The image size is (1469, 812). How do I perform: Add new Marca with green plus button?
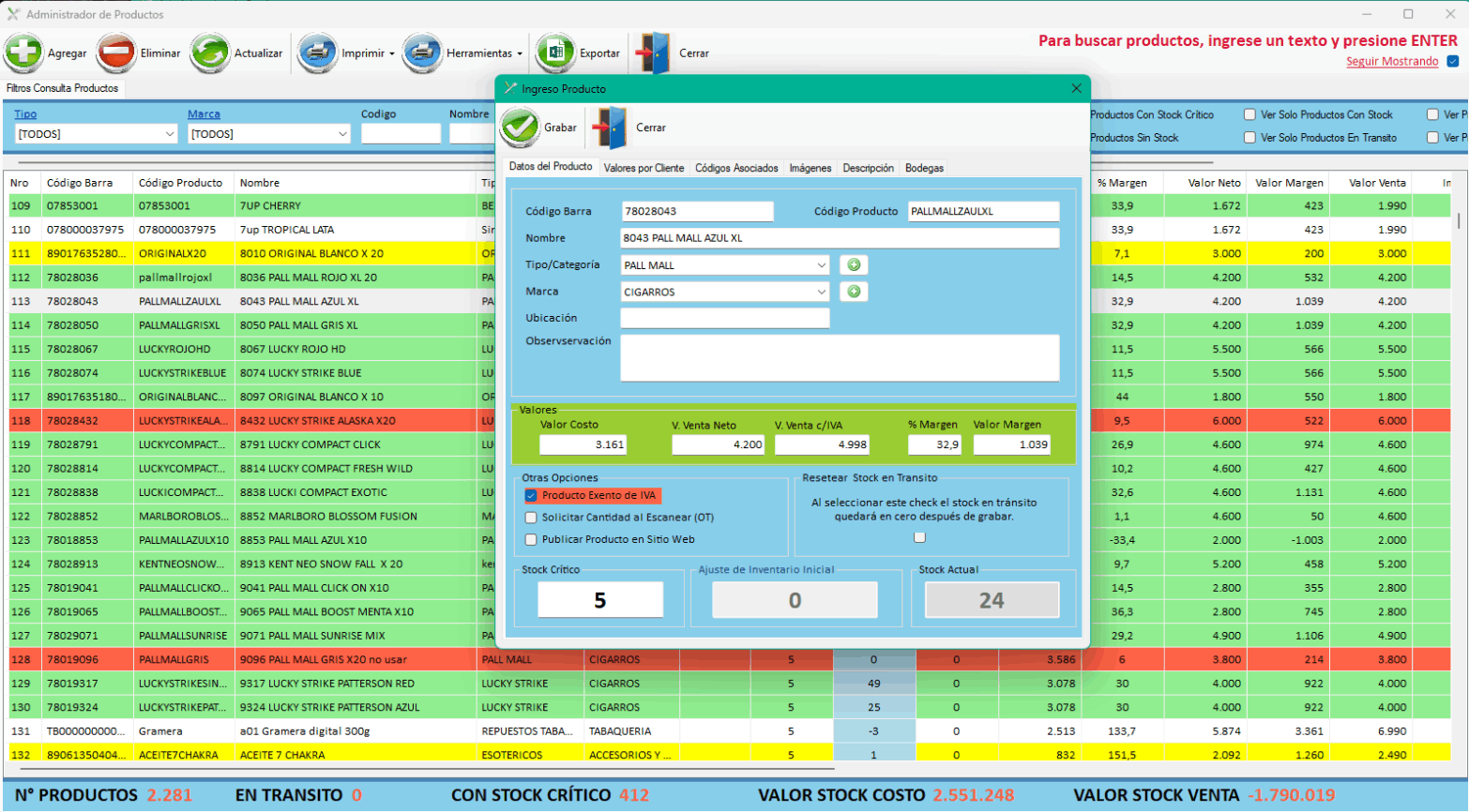854,292
